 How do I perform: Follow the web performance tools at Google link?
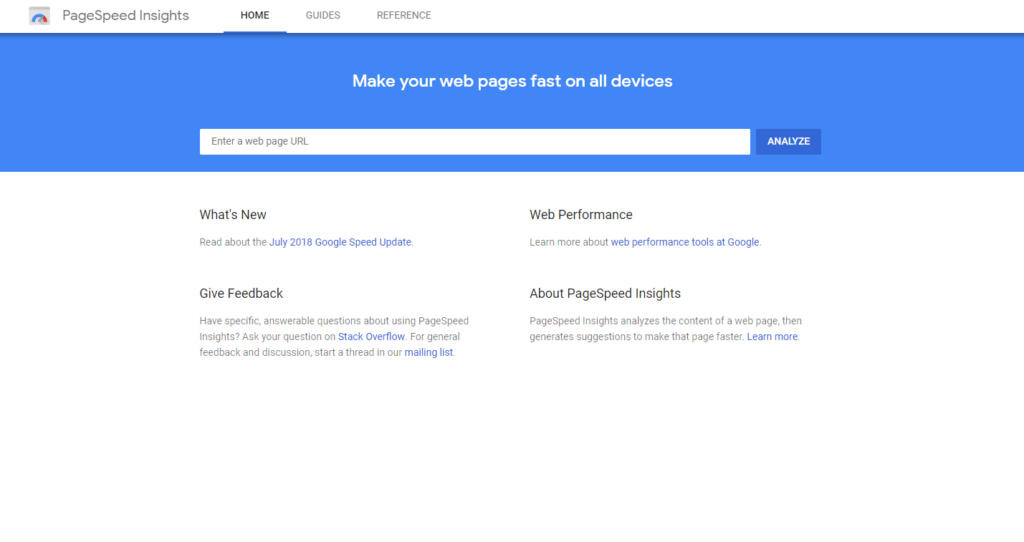click(685, 242)
